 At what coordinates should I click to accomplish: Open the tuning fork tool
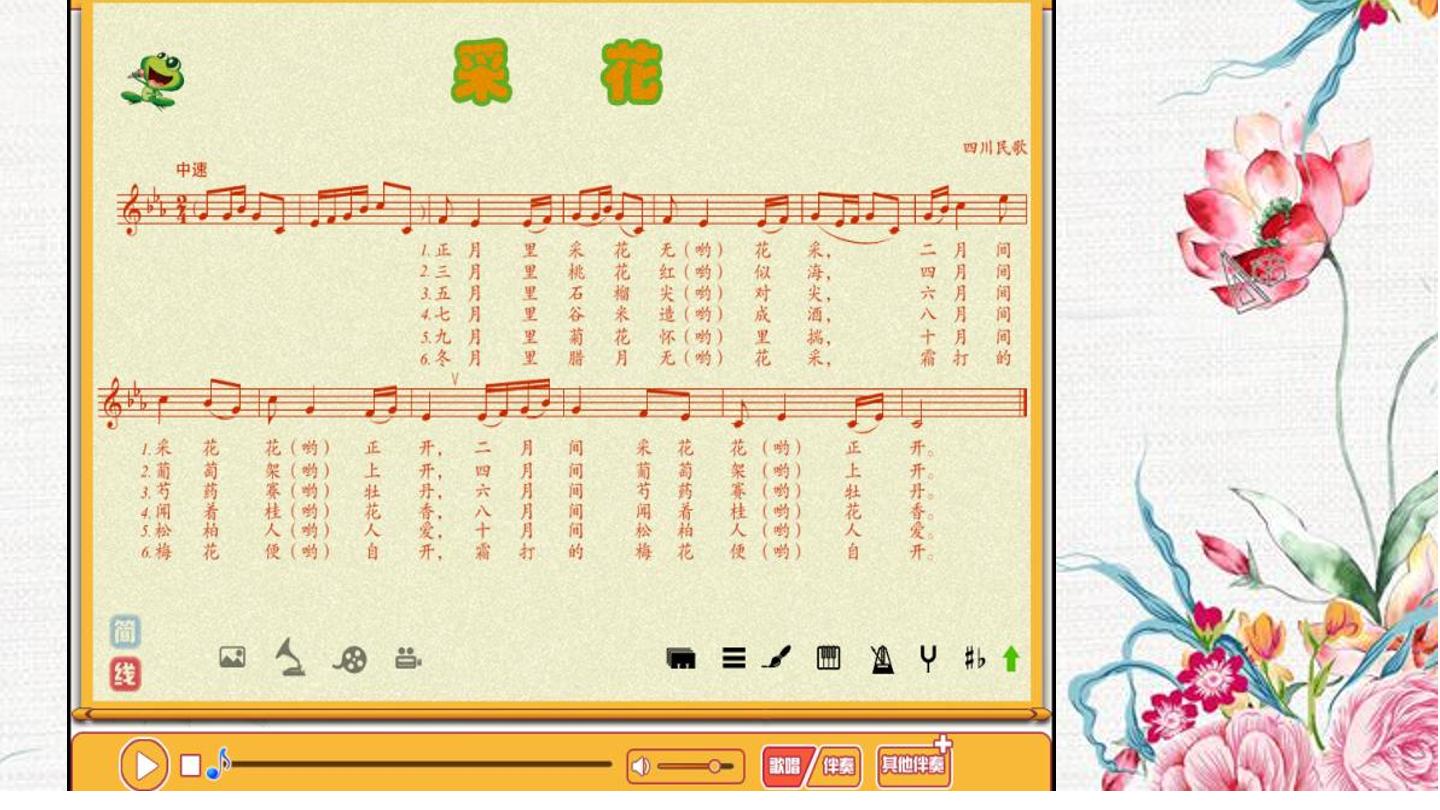928,658
